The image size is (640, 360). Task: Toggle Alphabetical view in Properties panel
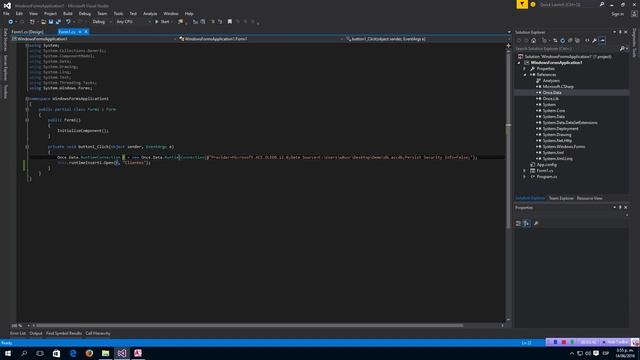(x=527, y=223)
